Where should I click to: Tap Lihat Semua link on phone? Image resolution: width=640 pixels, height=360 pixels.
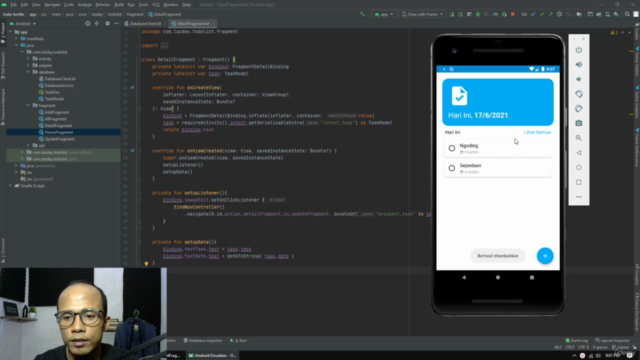(537, 132)
